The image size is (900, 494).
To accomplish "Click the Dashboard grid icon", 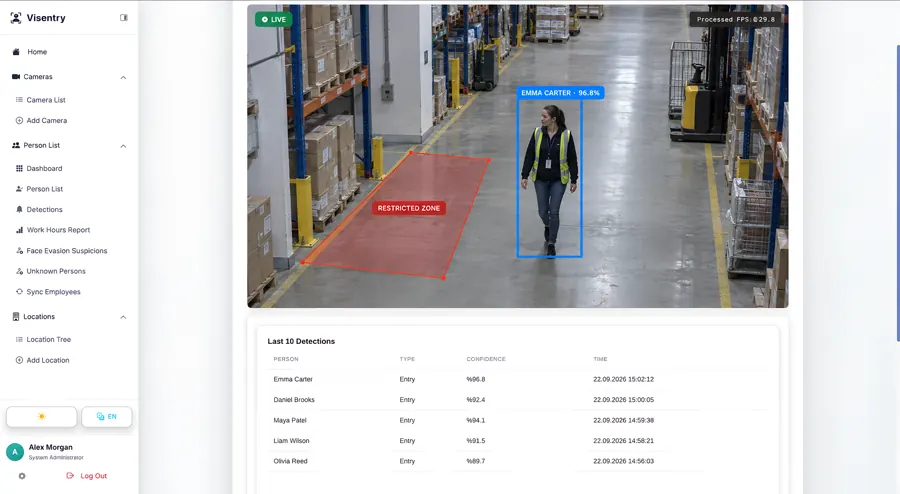I will coord(19,168).
